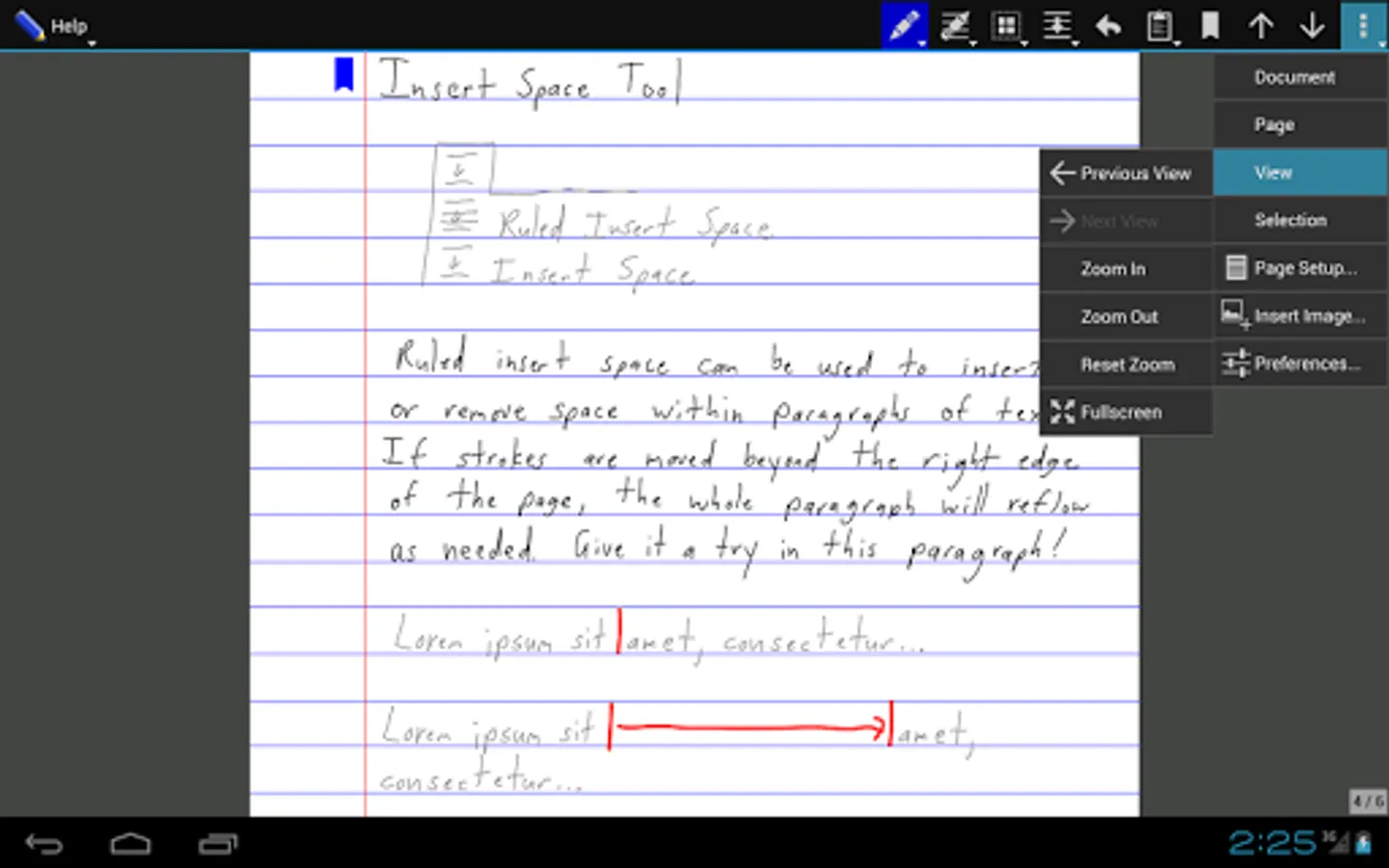Open the clipboard tool

click(1159, 25)
